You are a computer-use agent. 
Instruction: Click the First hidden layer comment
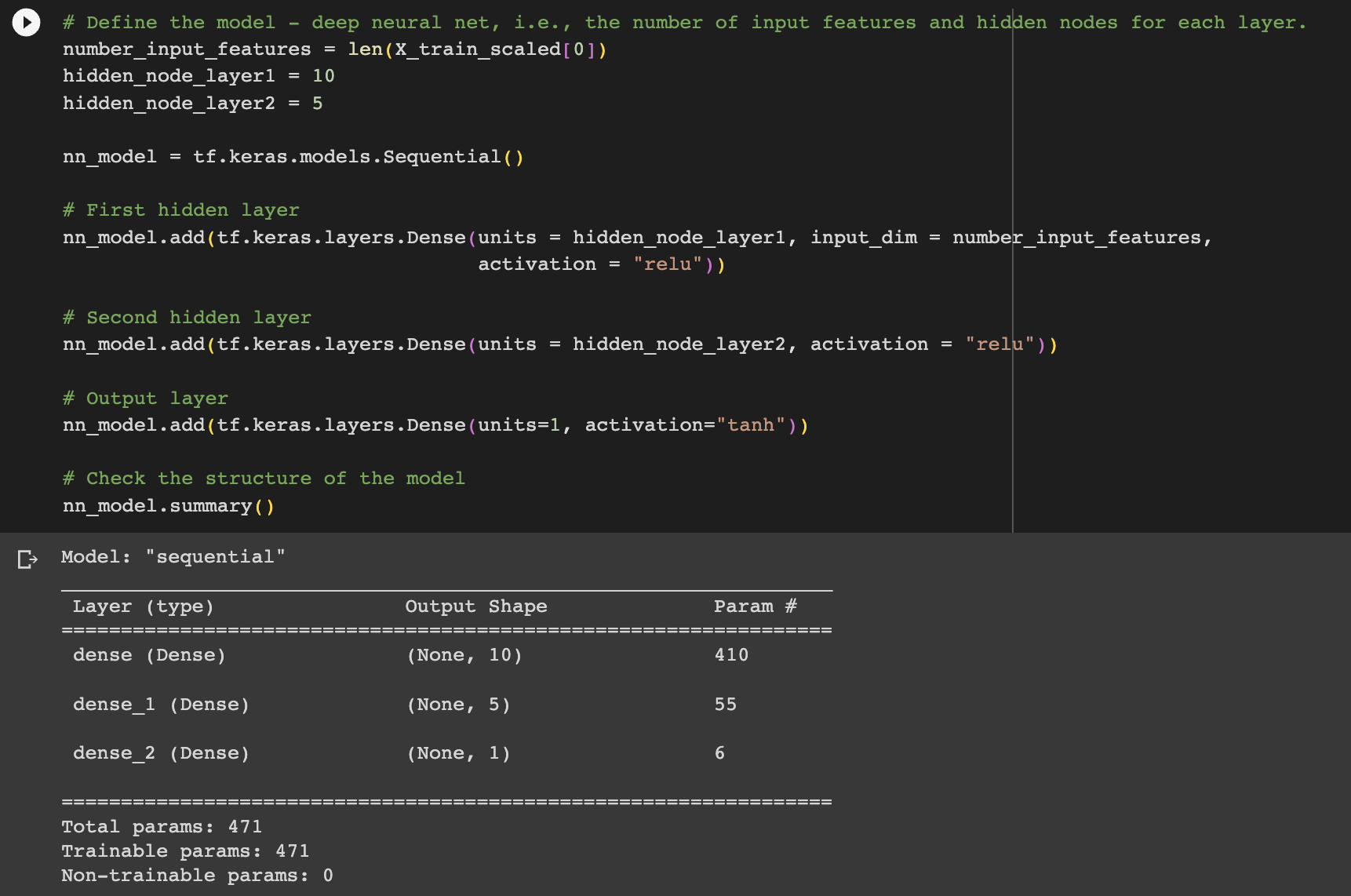click(x=180, y=209)
